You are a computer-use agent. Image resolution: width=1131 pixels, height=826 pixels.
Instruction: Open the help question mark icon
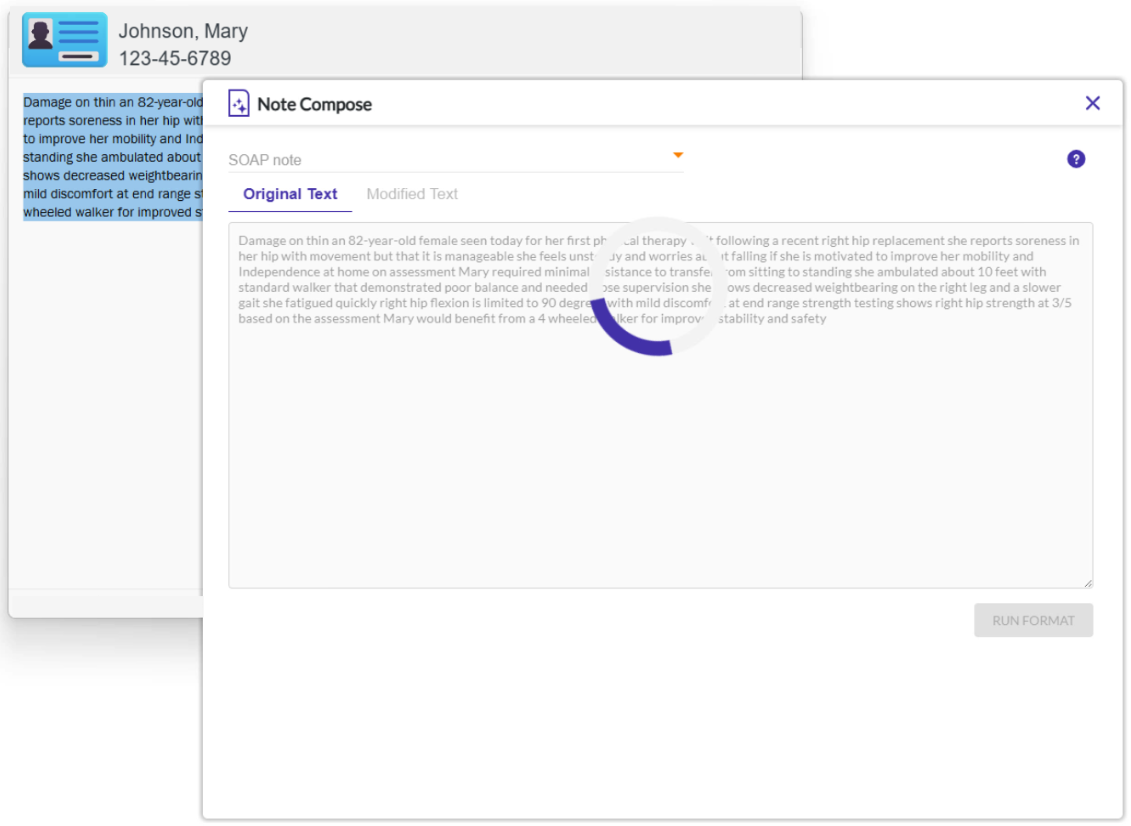(x=1075, y=159)
